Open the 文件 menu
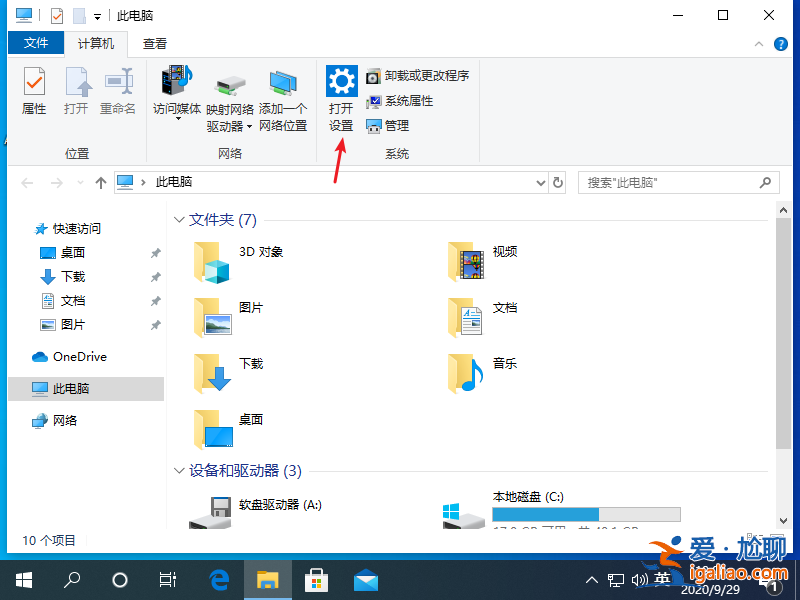 pos(36,44)
